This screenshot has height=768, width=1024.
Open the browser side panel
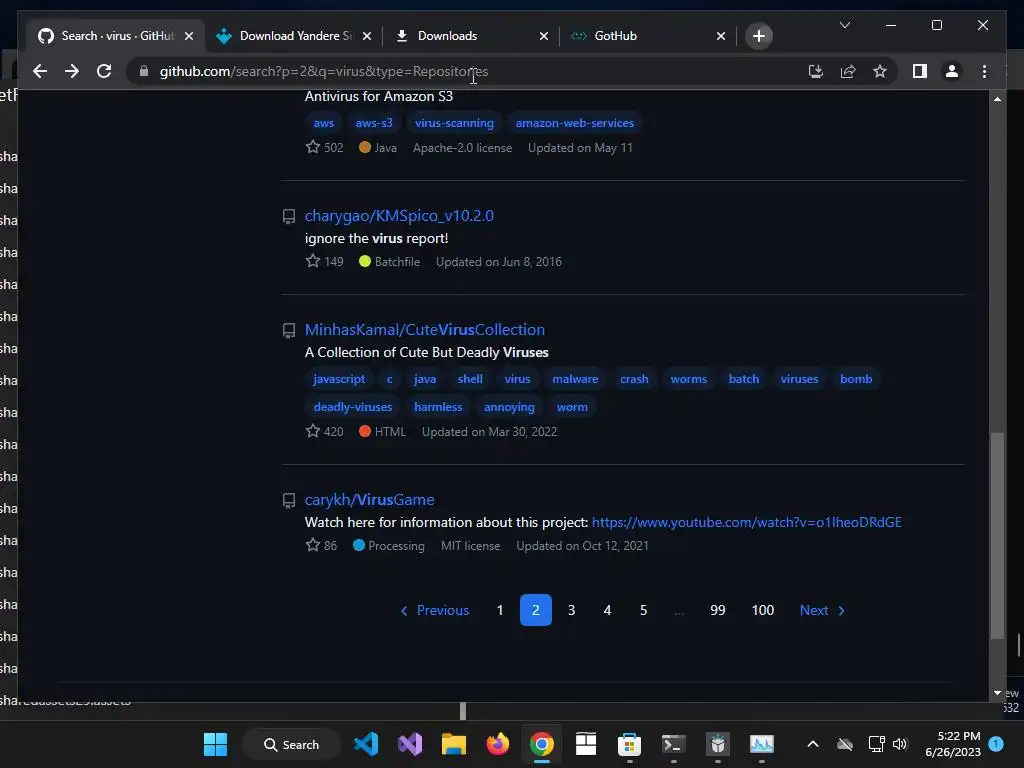tap(920, 71)
